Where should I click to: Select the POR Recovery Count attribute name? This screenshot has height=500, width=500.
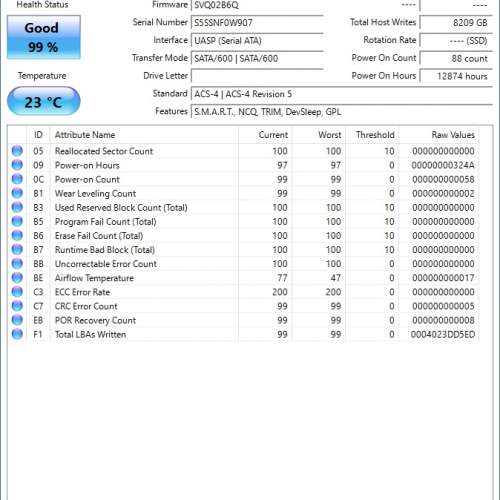pos(95,320)
